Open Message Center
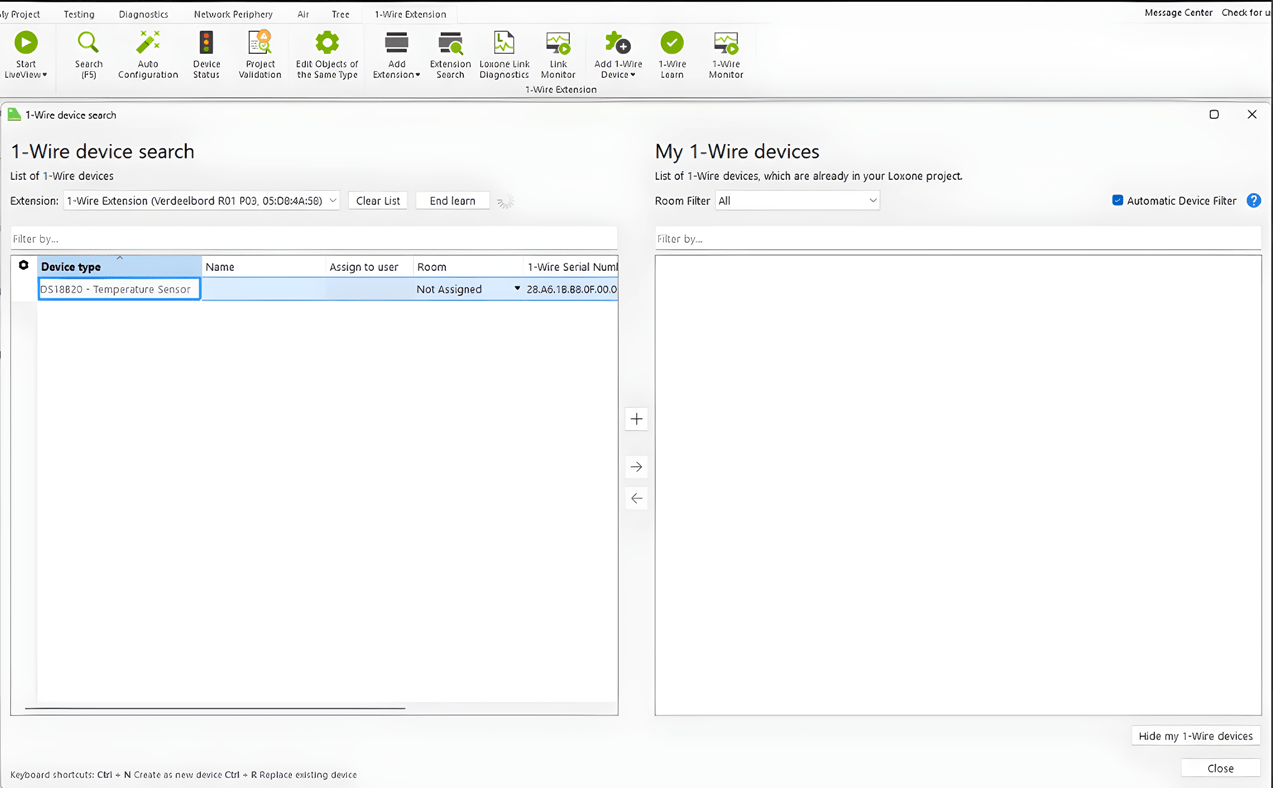The height and width of the screenshot is (788, 1273). 1178,13
